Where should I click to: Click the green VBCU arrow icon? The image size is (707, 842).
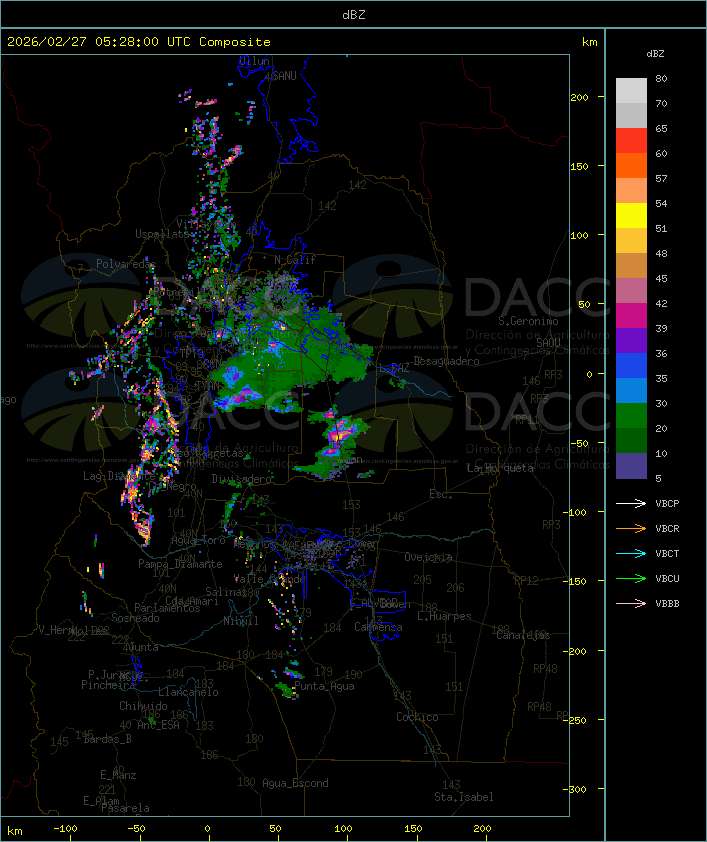(631, 579)
